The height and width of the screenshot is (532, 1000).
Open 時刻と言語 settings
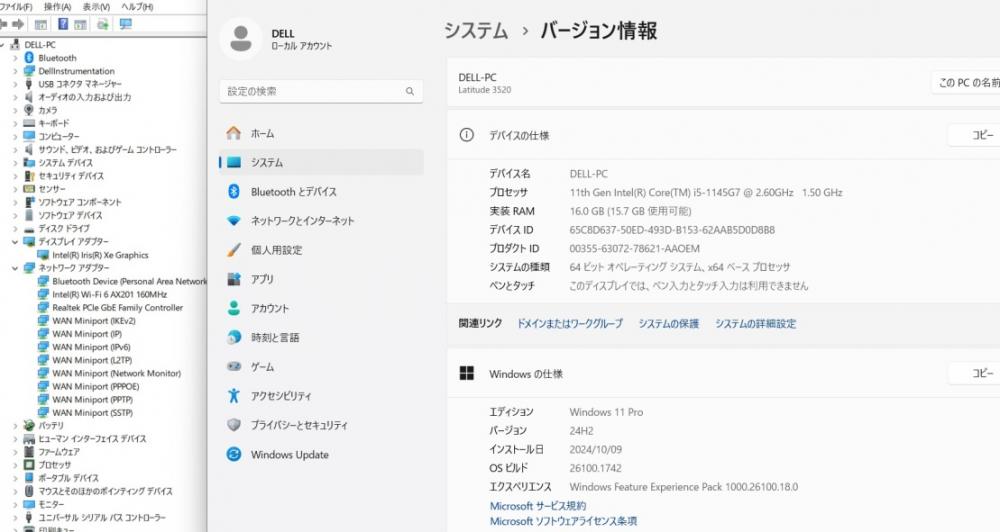[321, 337]
